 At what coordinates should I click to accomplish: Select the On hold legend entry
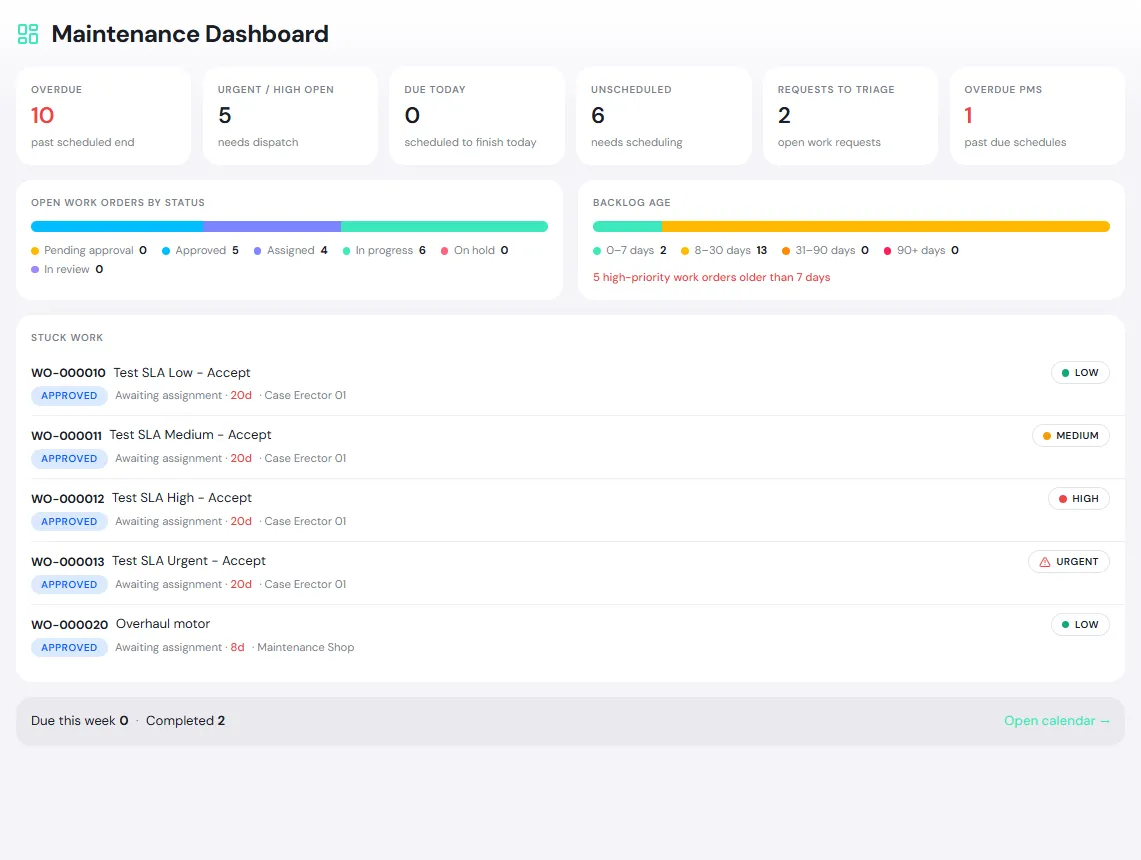(474, 250)
